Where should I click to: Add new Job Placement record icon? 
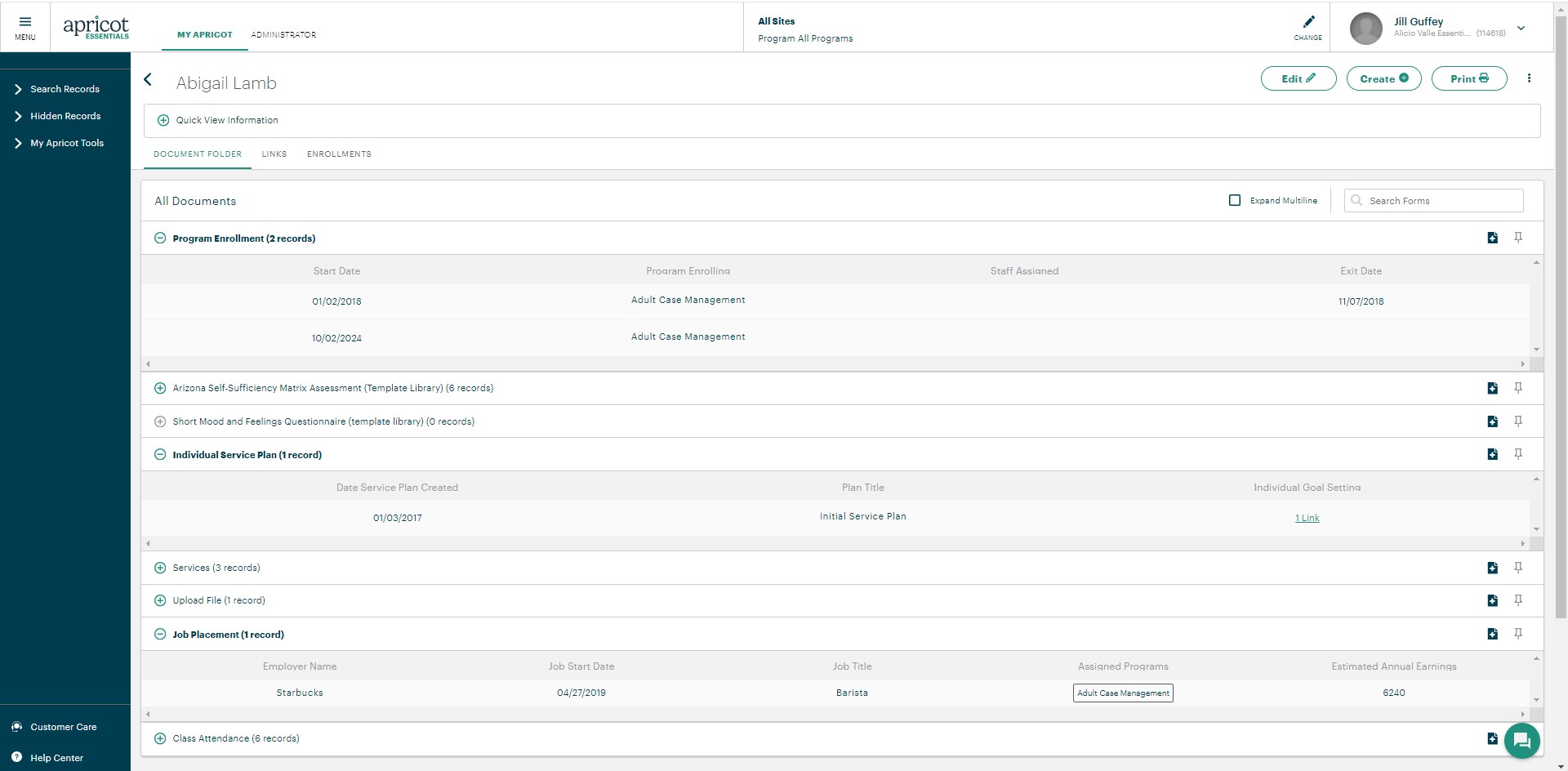click(1492, 634)
